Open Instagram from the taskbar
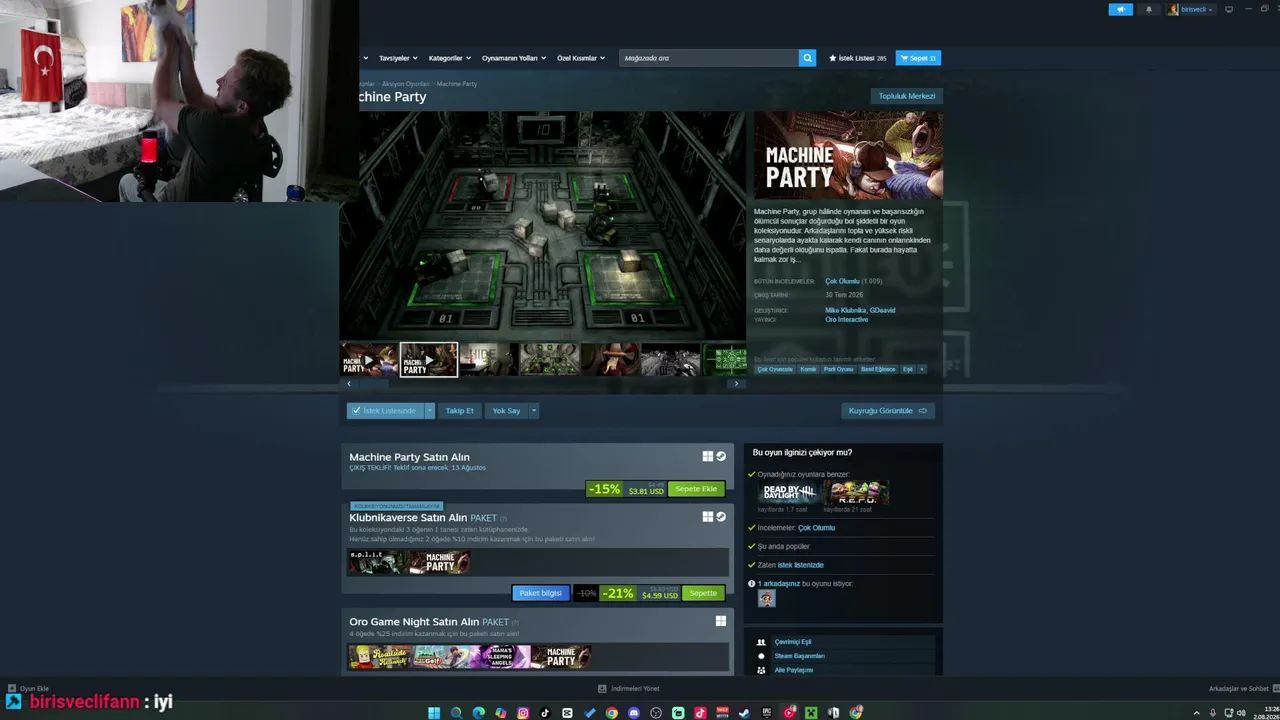Viewport: 1280px width, 720px height. point(523,713)
